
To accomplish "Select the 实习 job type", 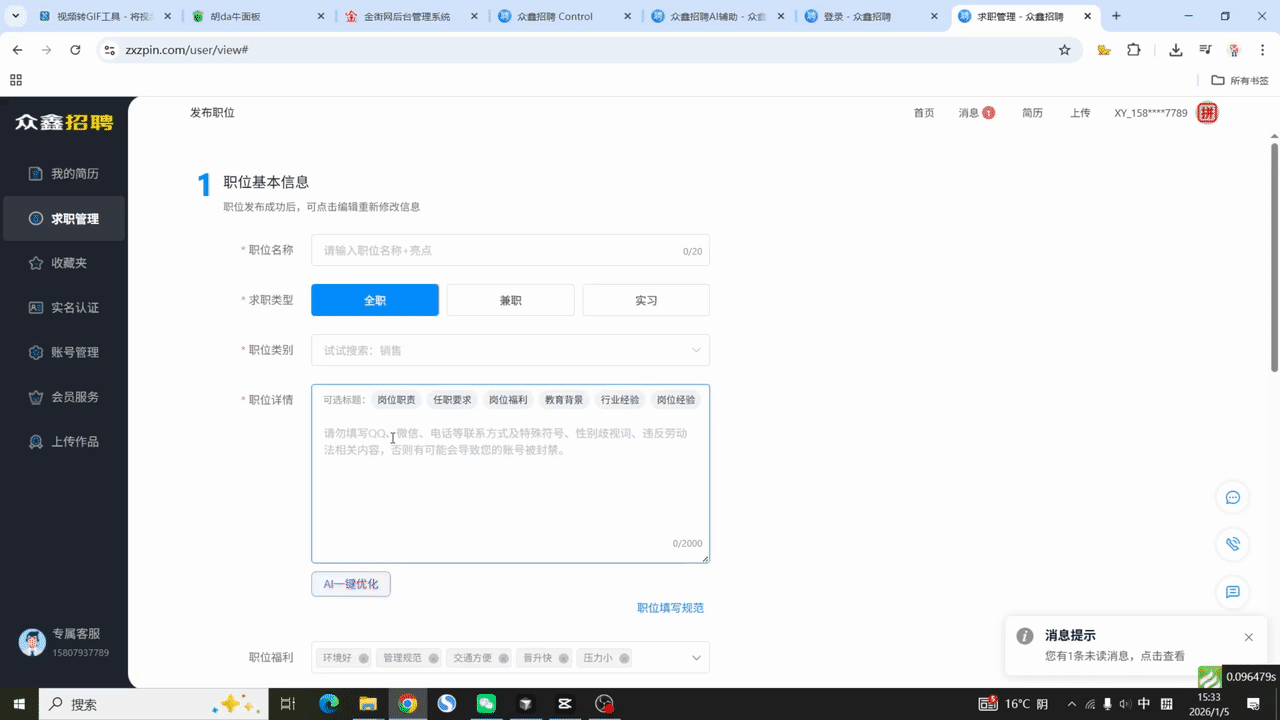I will click(x=646, y=300).
